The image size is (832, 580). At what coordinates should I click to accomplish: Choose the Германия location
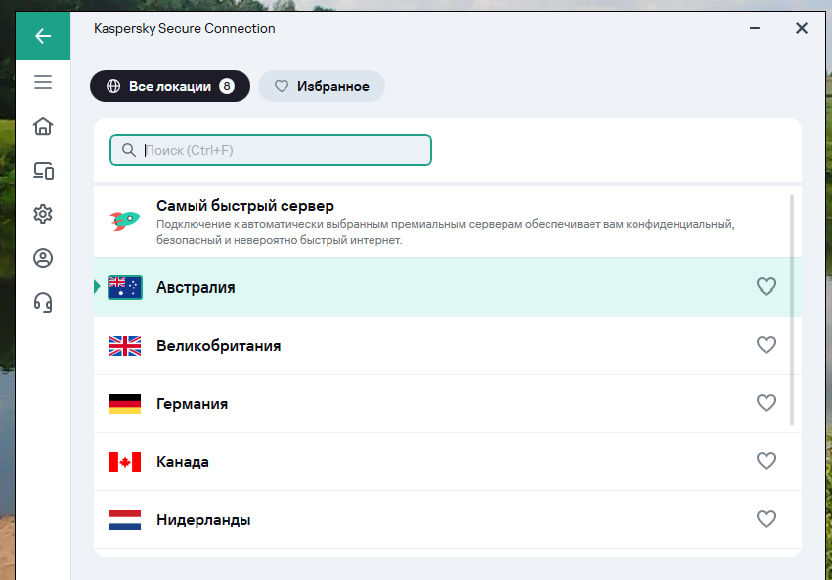[448, 403]
